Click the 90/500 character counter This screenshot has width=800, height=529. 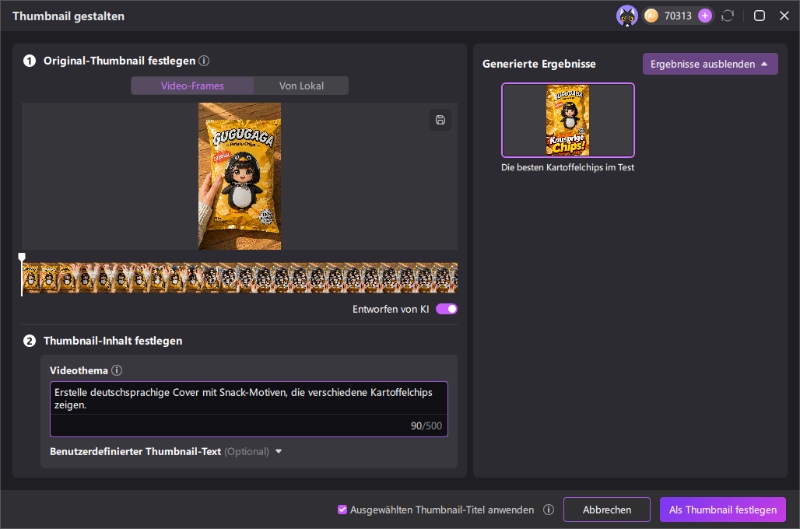(426, 426)
